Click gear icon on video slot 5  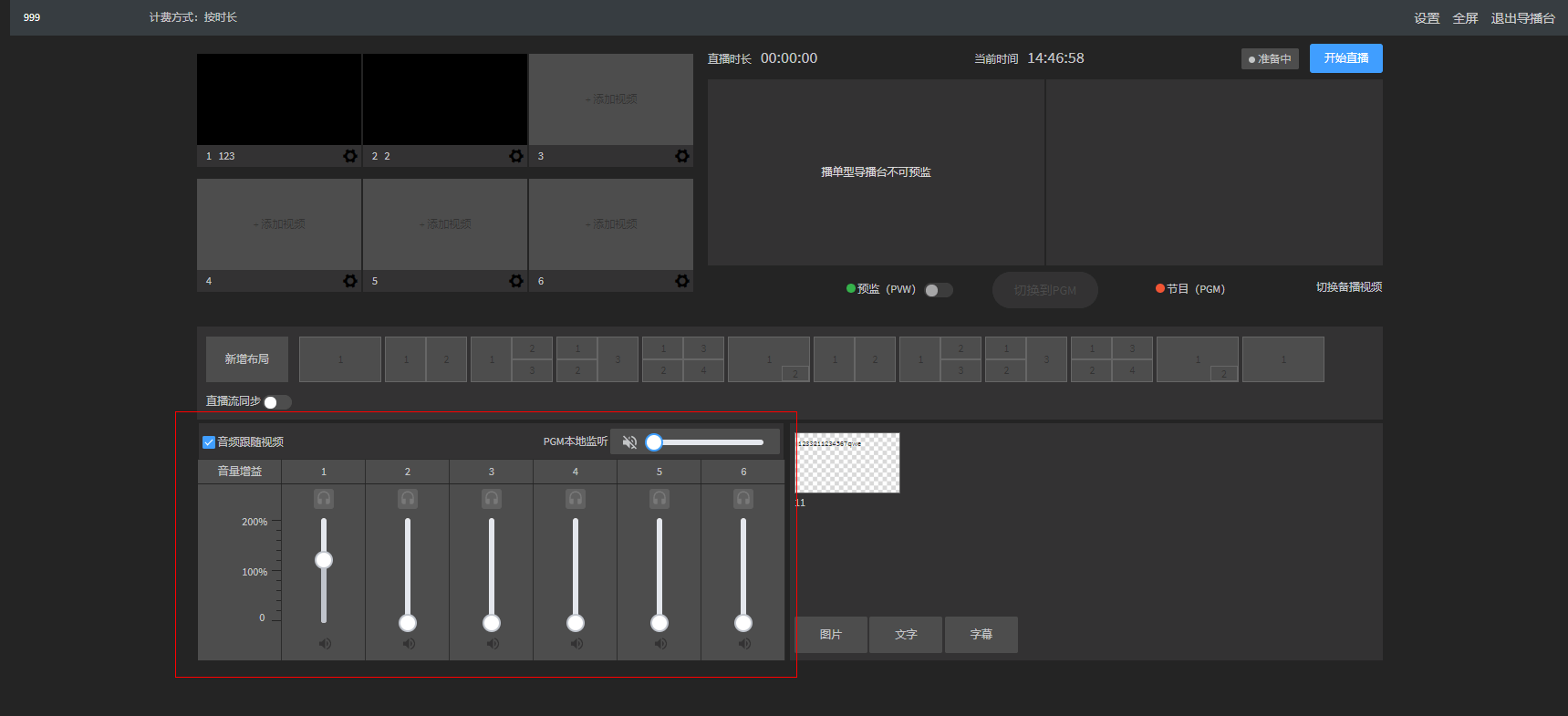(x=516, y=281)
